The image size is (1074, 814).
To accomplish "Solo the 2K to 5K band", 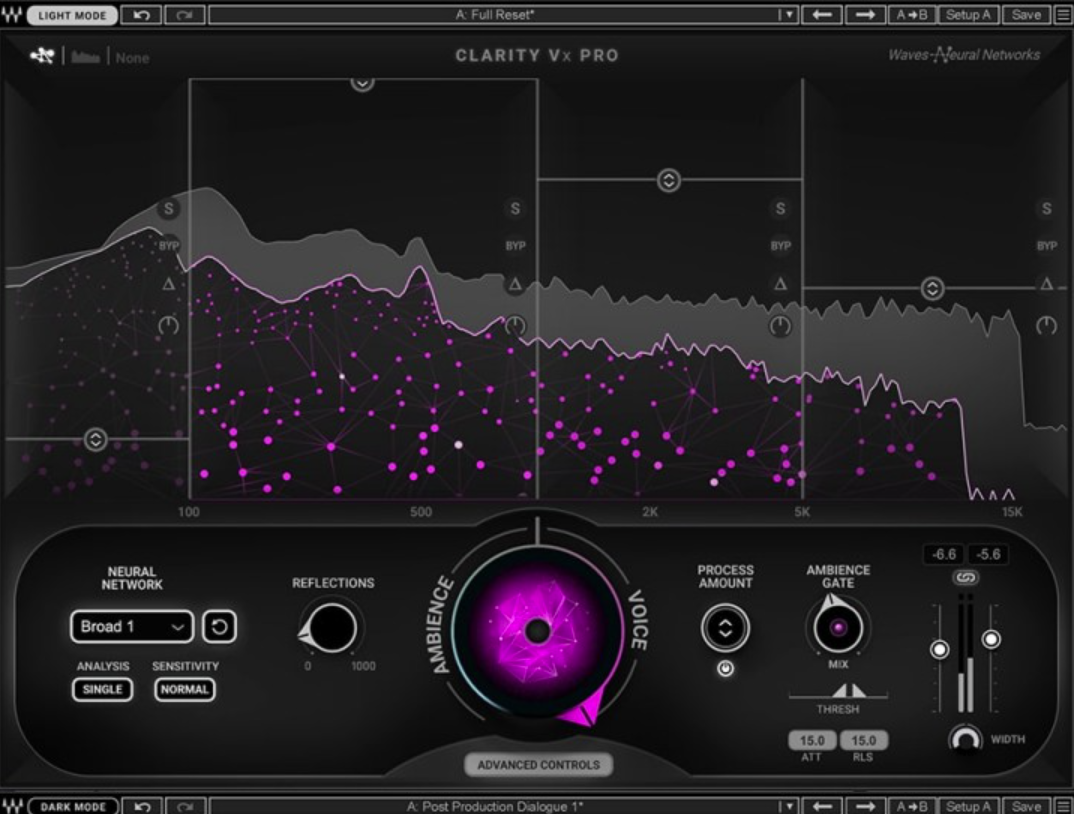I will pos(780,208).
